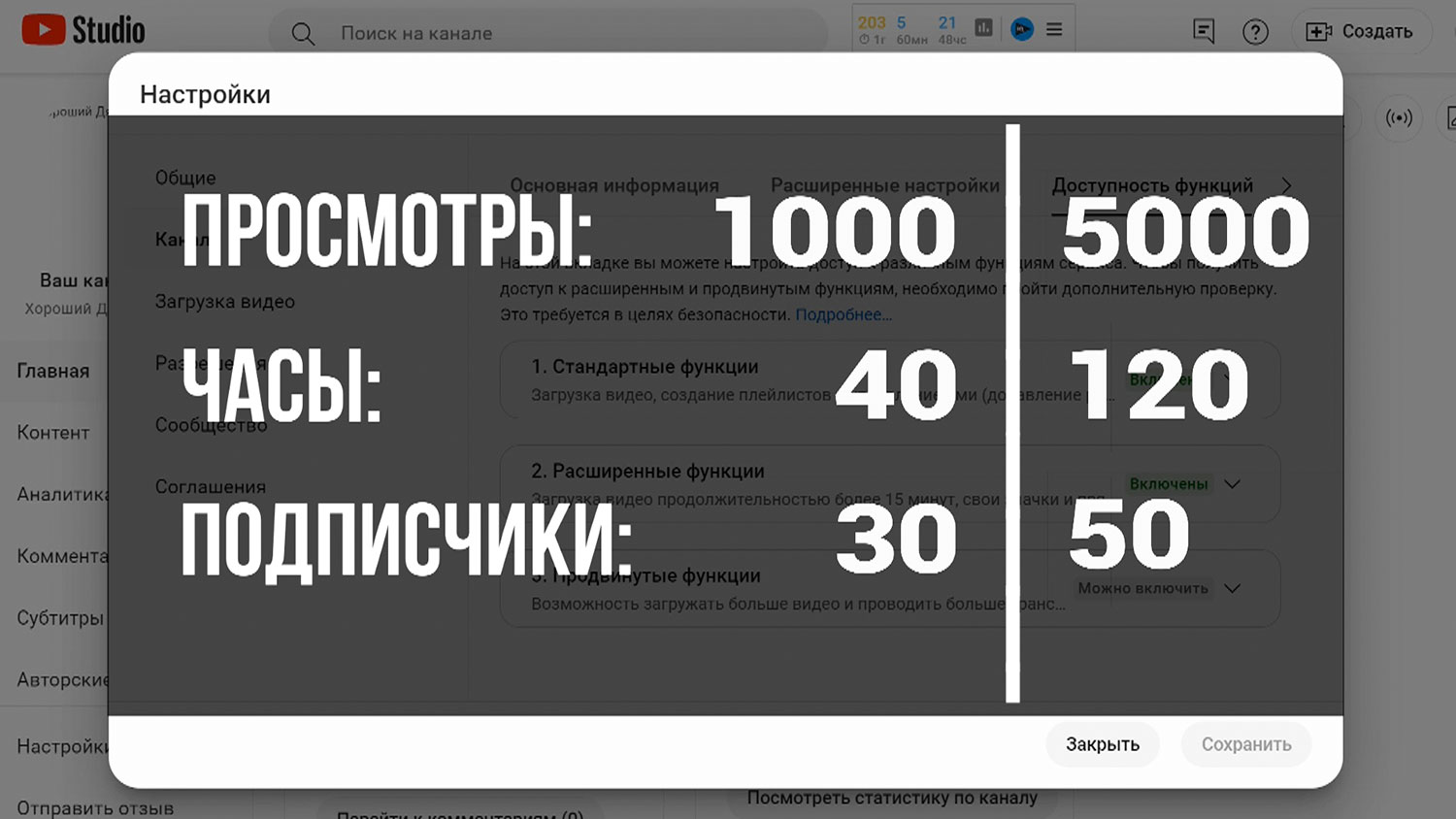
Task: Click Закрыть to dismiss settings
Action: [x=1103, y=744]
